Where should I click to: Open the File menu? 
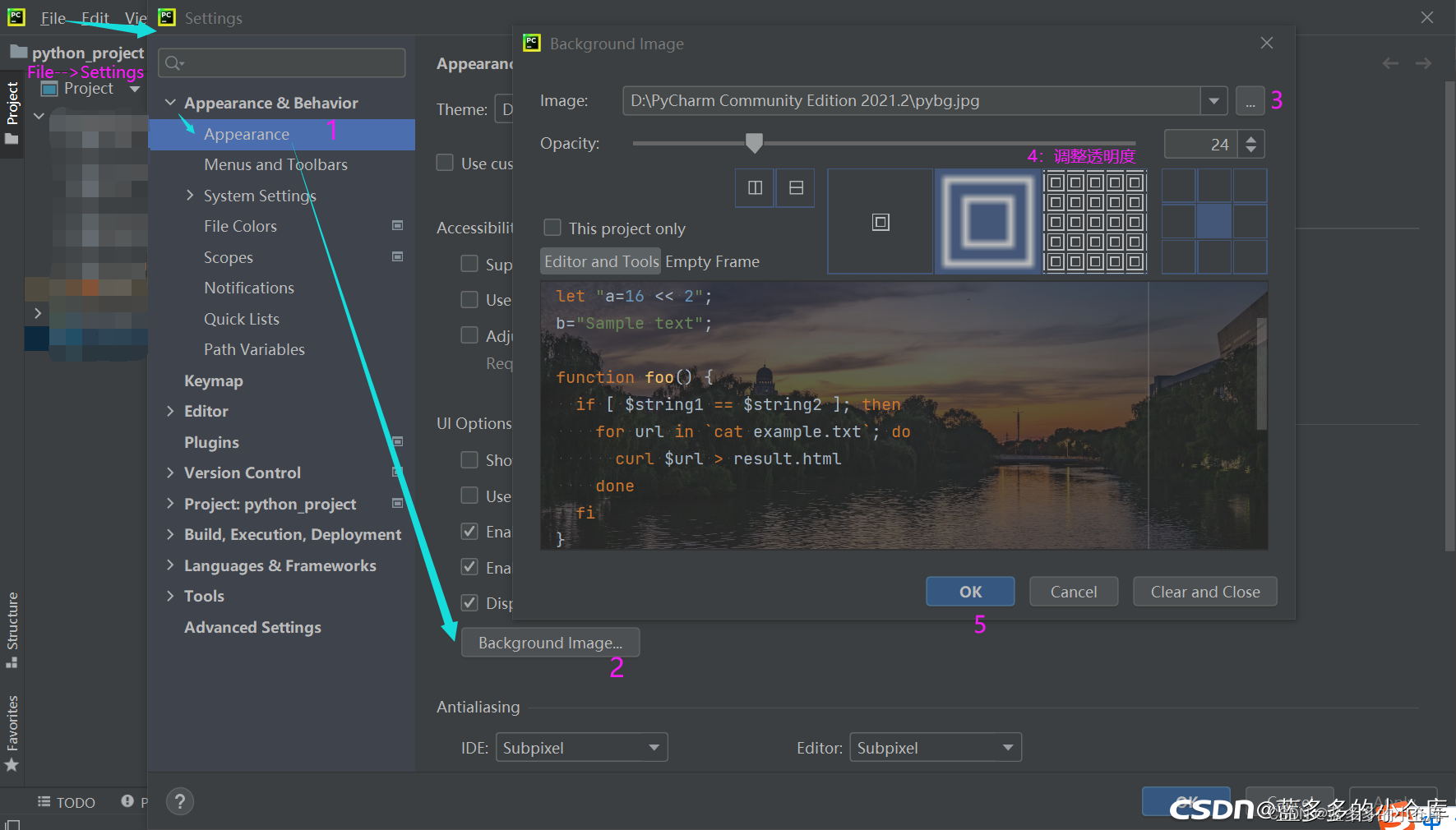[x=53, y=18]
